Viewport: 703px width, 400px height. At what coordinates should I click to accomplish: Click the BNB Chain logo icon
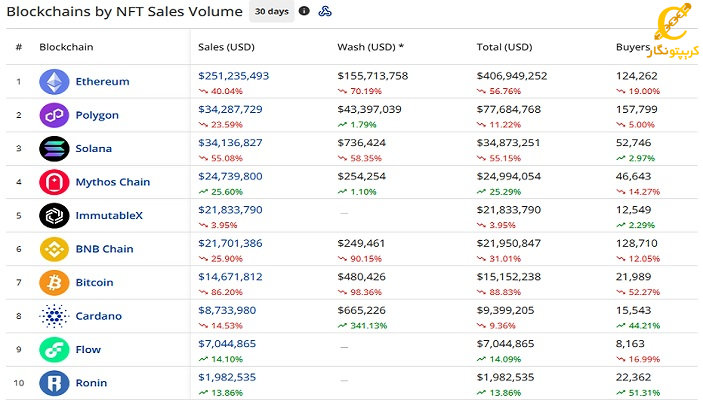(54, 249)
